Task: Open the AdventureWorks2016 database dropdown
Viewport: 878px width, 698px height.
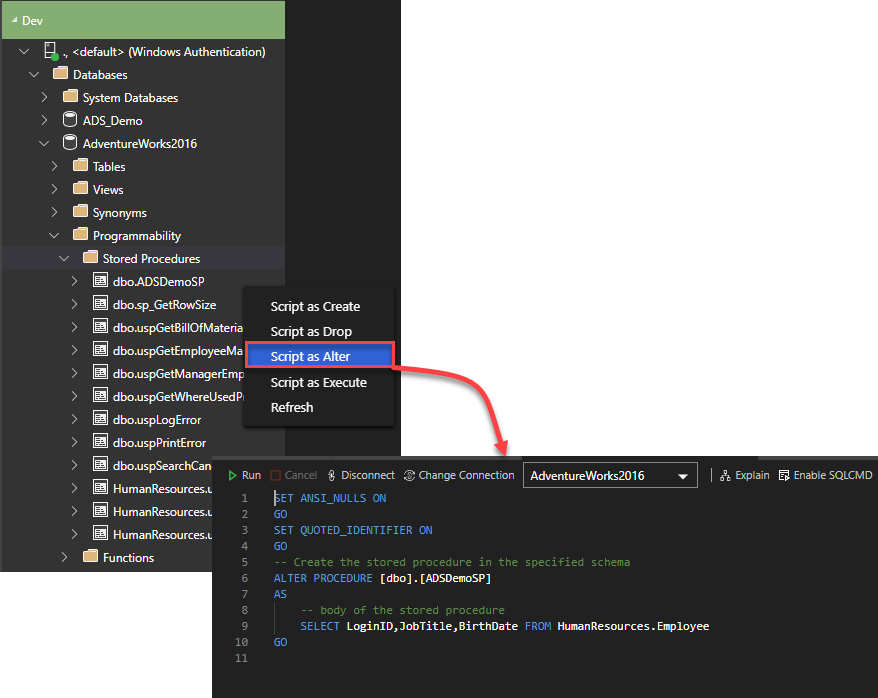Action: (x=610, y=476)
